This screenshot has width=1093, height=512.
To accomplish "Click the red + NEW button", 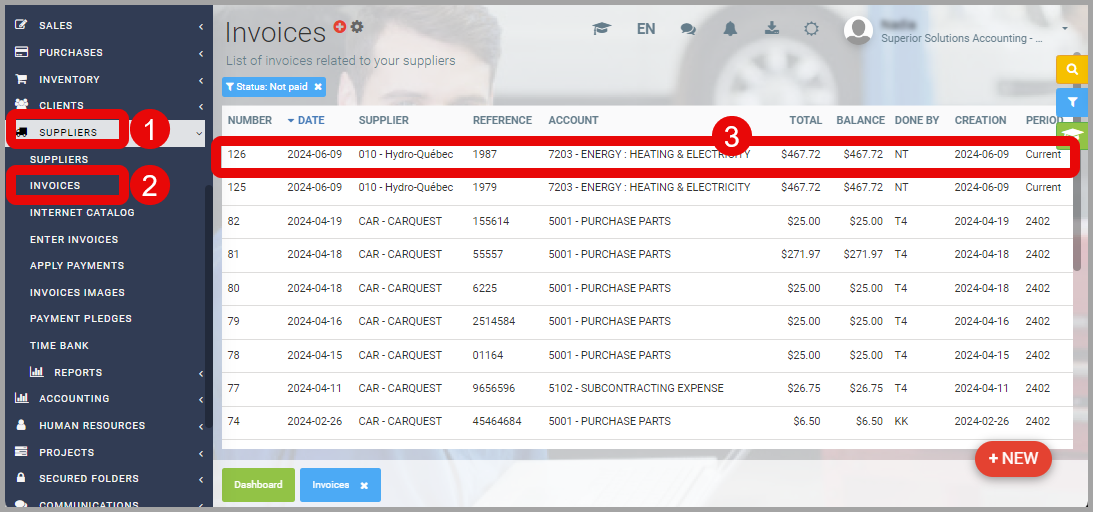I will [x=1013, y=458].
